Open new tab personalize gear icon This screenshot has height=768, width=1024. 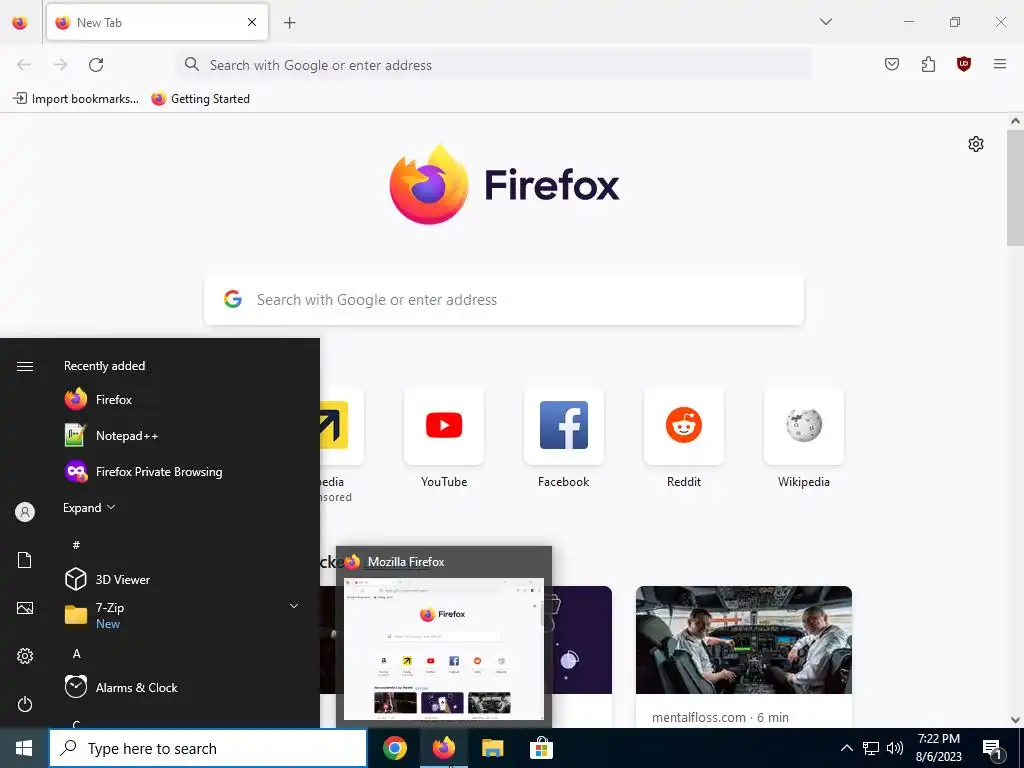[976, 144]
